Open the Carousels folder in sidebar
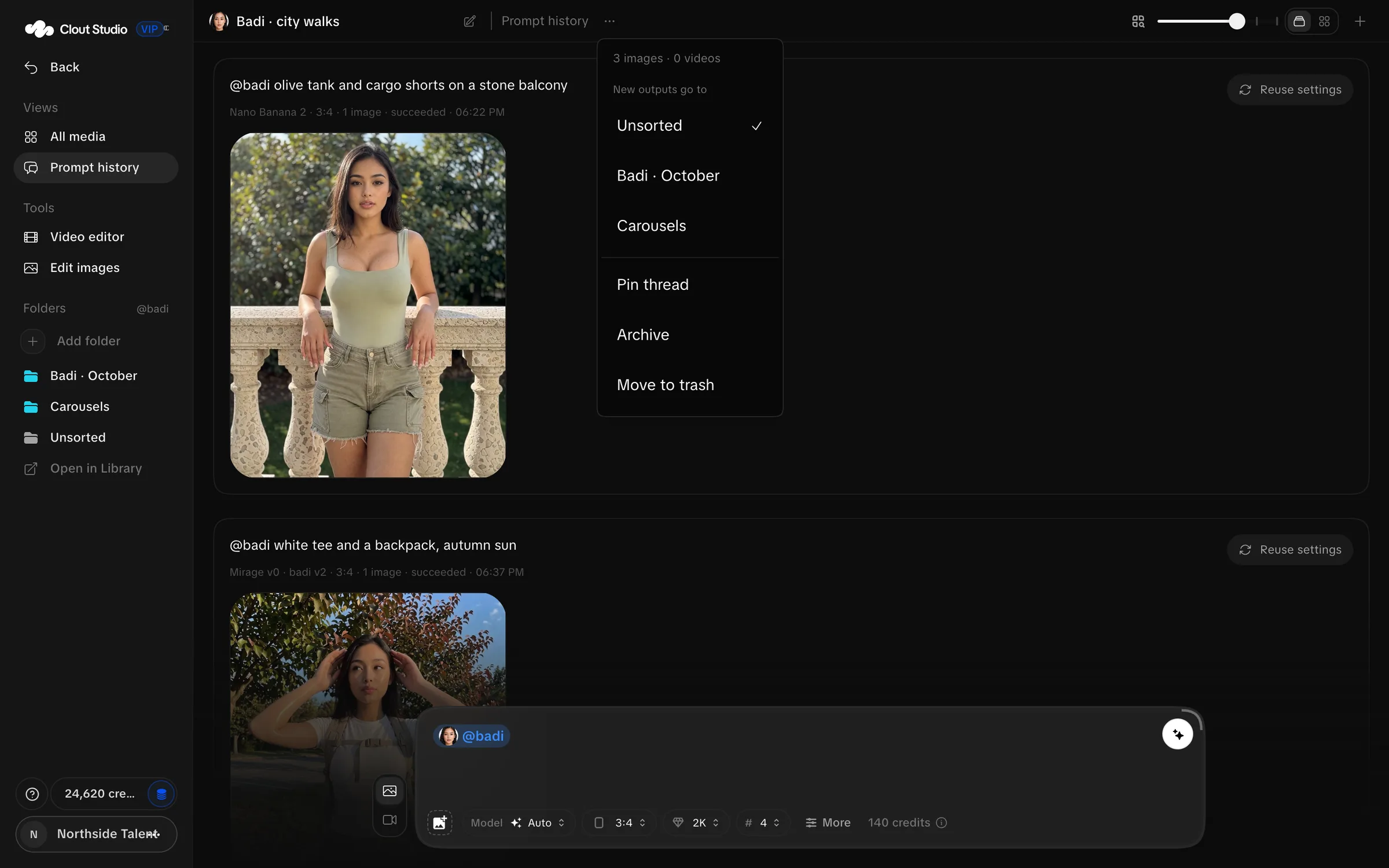 [96, 407]
